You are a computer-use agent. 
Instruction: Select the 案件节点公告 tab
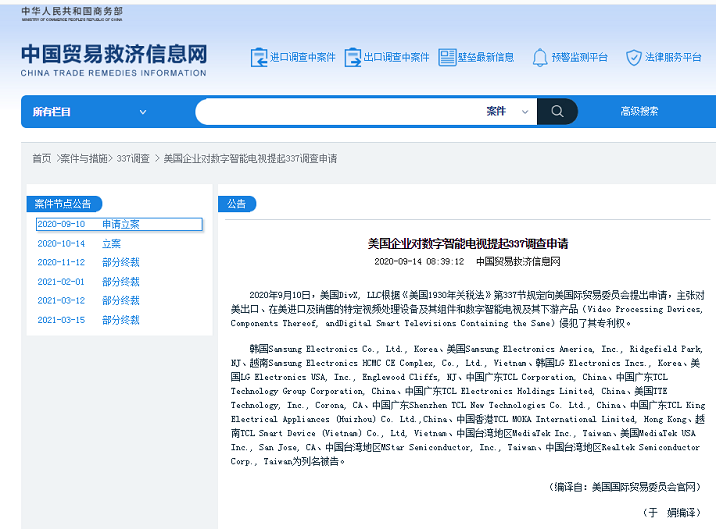[x=63, y=204]
